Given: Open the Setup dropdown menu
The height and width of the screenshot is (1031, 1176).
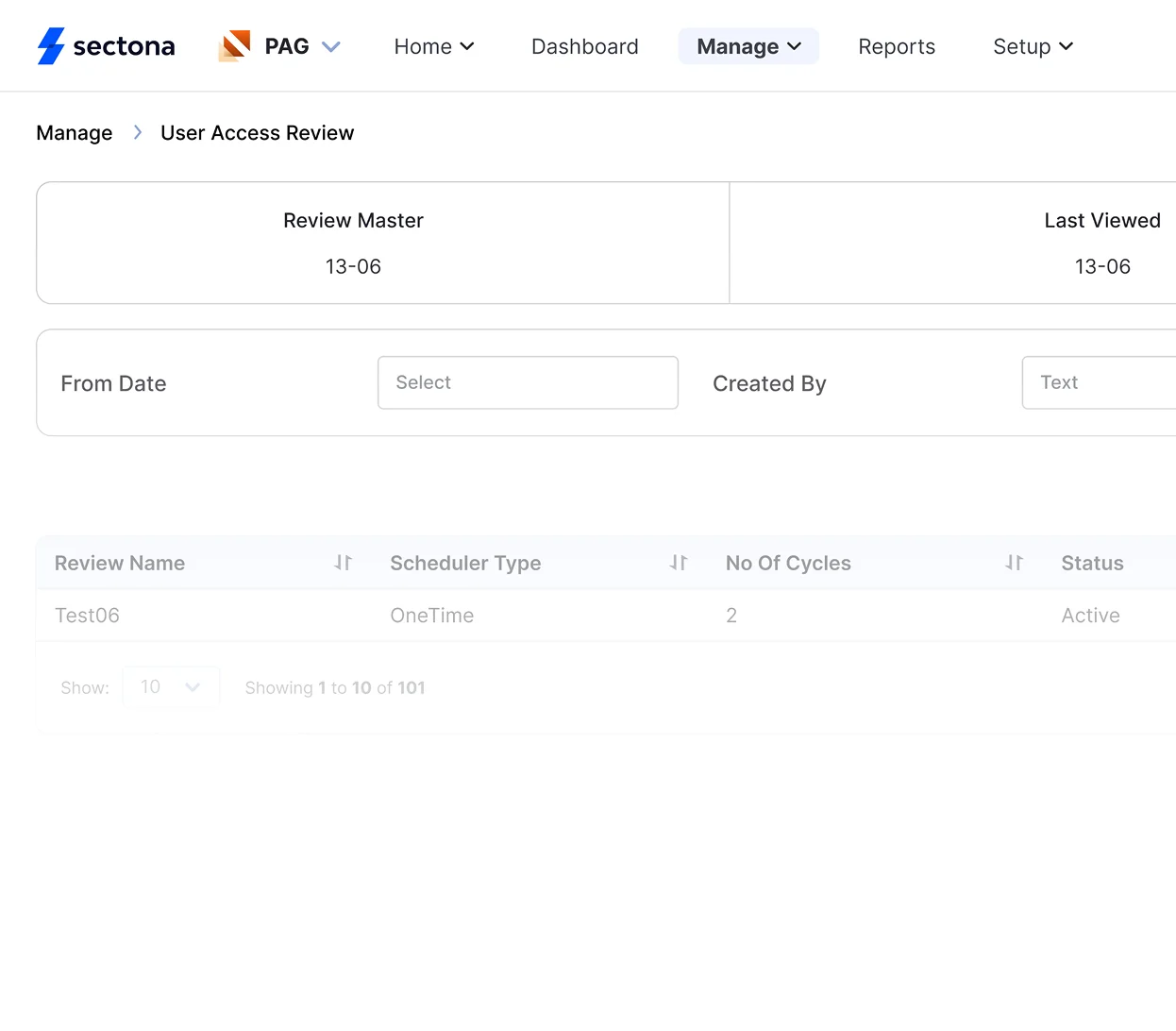Looking at the screenshot, I should [1032, 46].
